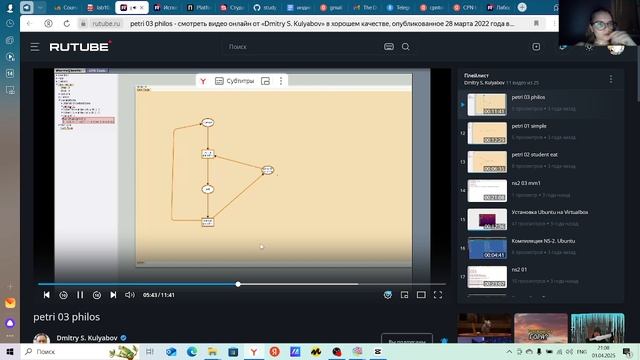
Task: Open Outlook from the taskbar
Action: click(x=171, y=351)
